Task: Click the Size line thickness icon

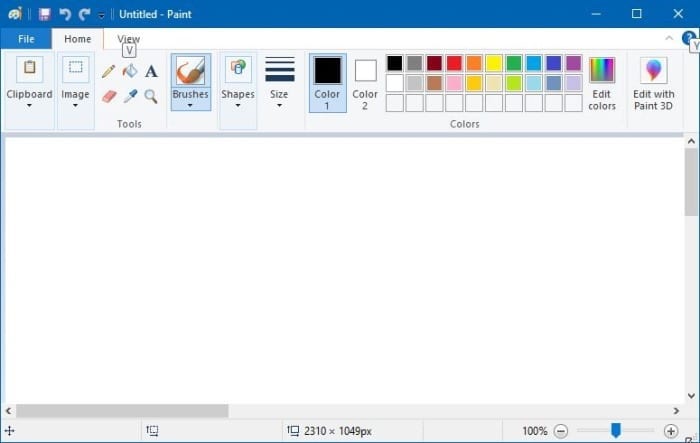Action: (280, 69)
